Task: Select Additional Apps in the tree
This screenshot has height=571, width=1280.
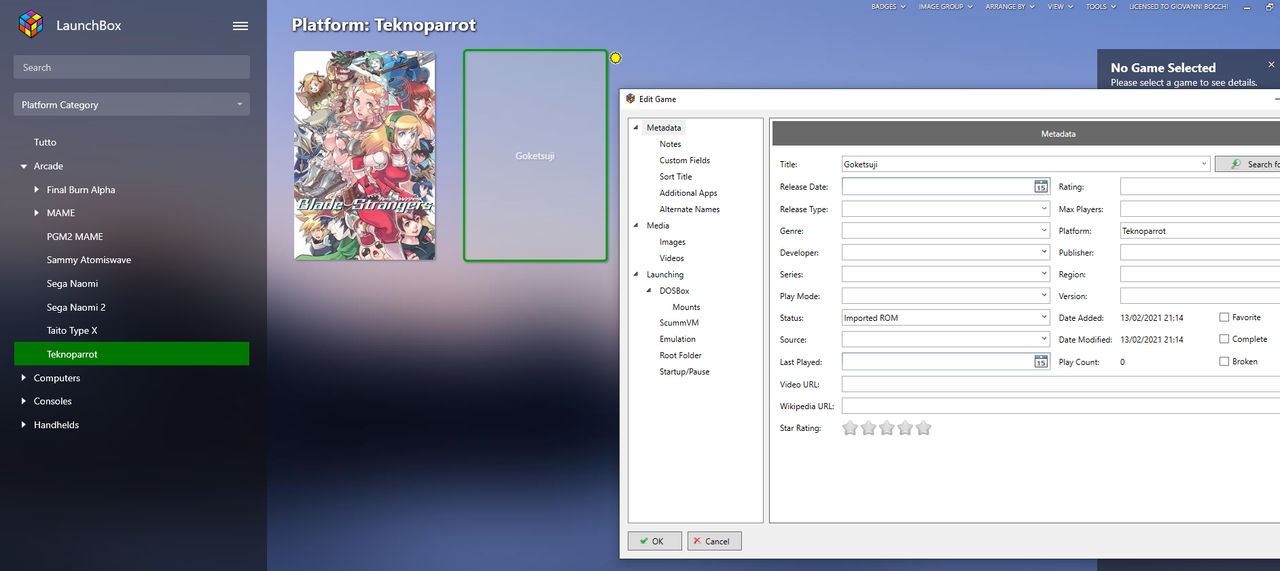Action: [688, 193]
